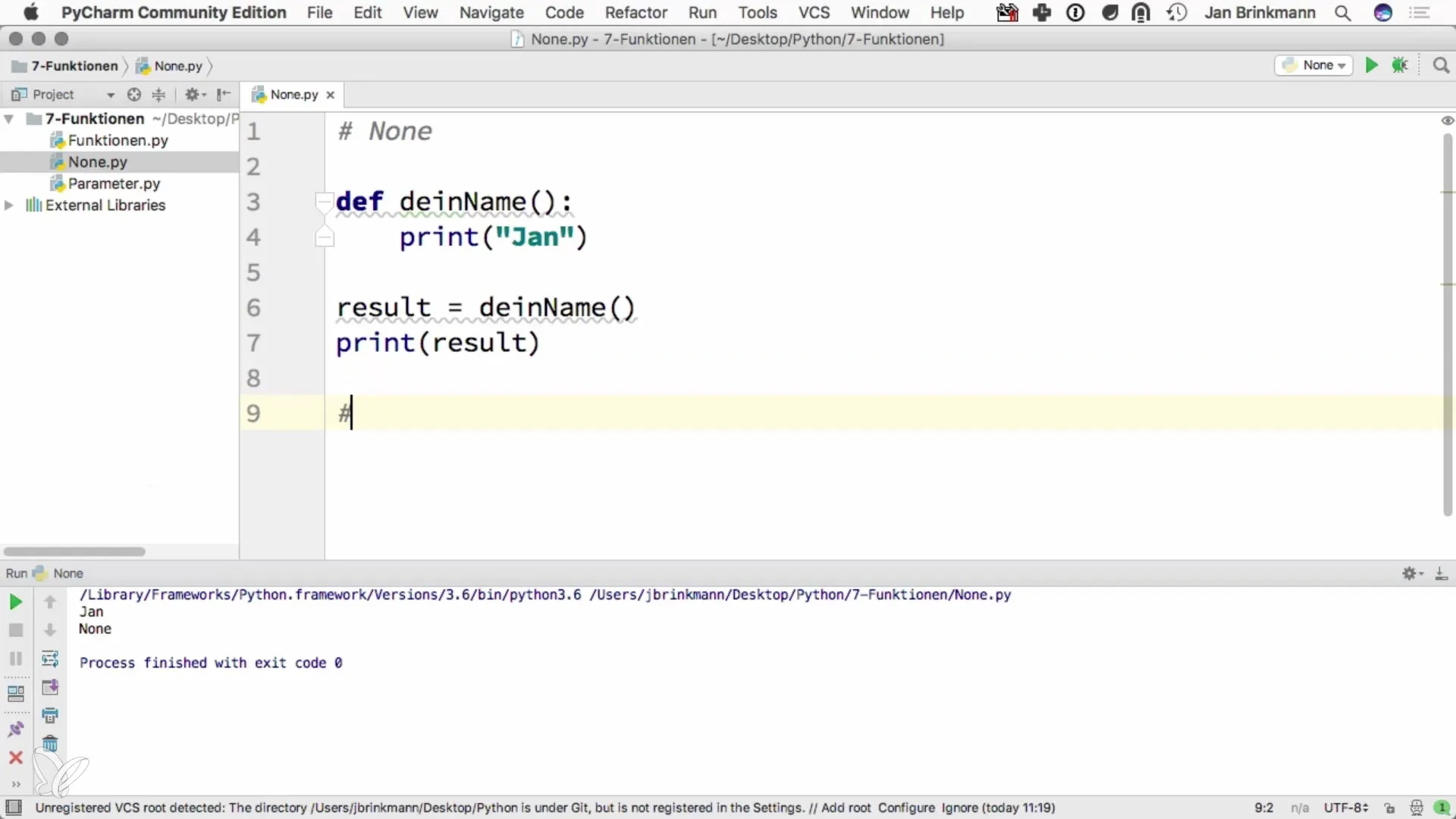Image resolution: width=1456 pixels, height=819 pixels.
Task: Expand External Libraries node
Action: pyautogui.click(x=9, y=206)
